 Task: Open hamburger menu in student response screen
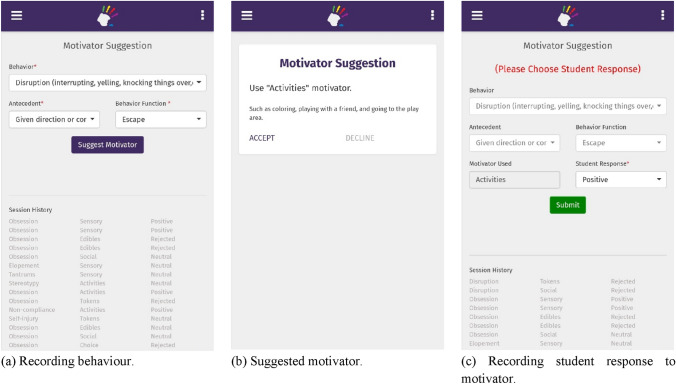click(477, 16)
